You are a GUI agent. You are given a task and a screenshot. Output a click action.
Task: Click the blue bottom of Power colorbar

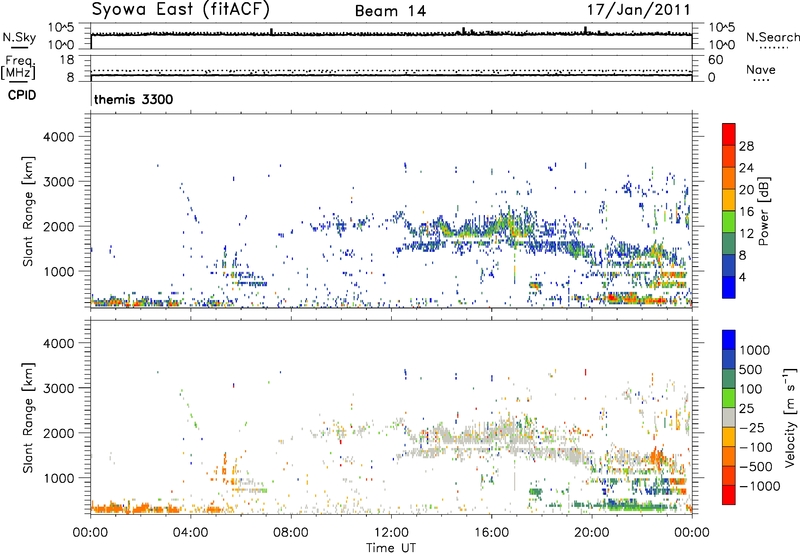click(729, 288)
